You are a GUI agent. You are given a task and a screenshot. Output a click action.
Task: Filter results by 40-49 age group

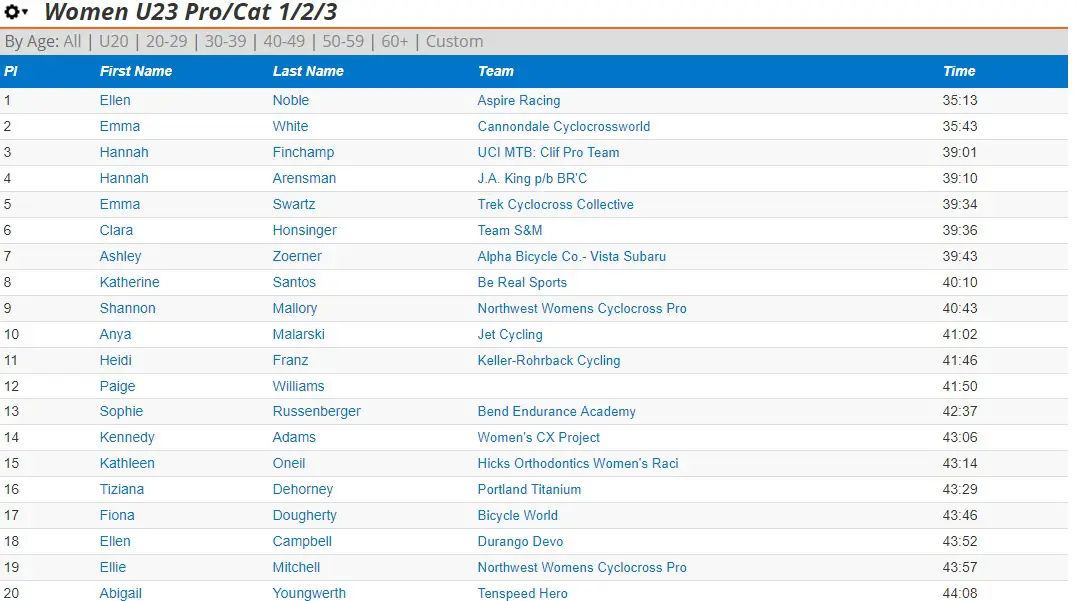pos(284,41)
